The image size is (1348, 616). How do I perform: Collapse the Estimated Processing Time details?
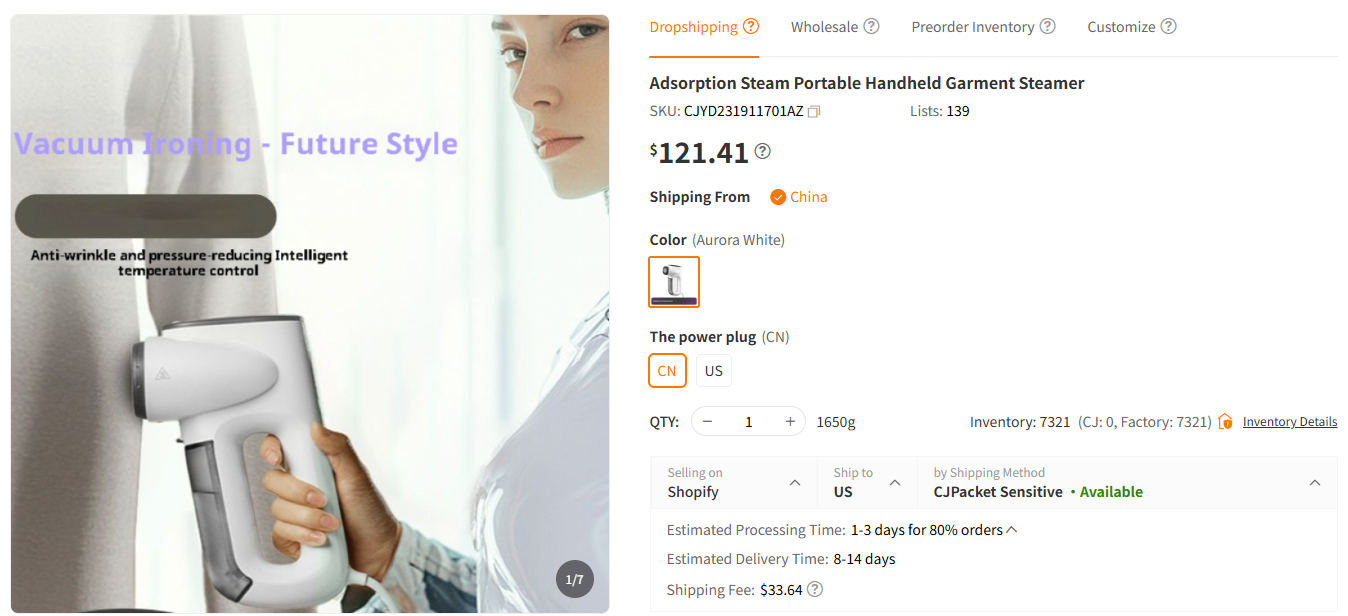pos(1010,529)
